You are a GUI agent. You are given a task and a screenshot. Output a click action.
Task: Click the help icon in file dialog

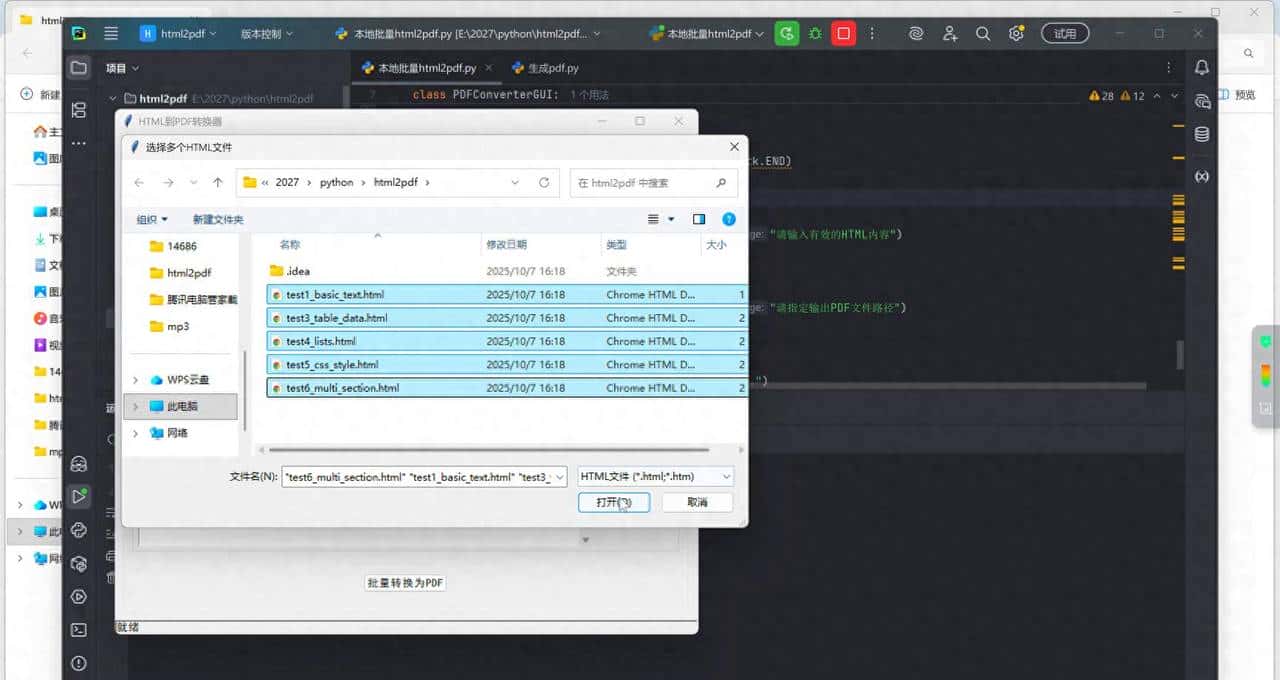[729, 219]
